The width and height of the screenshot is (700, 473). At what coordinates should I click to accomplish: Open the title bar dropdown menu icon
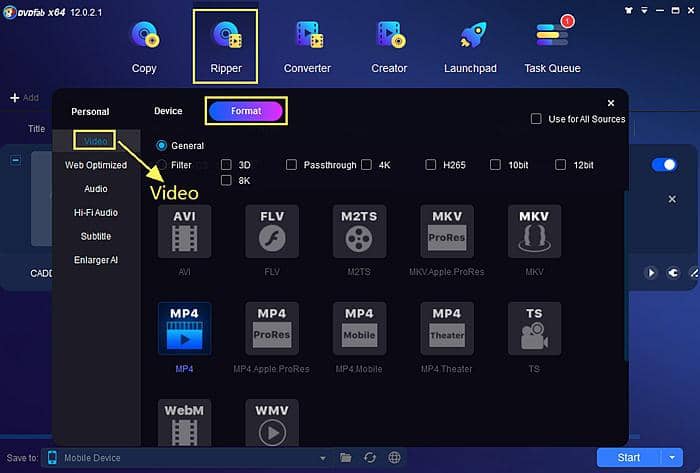pyautogui.click(x=644, y=10)
